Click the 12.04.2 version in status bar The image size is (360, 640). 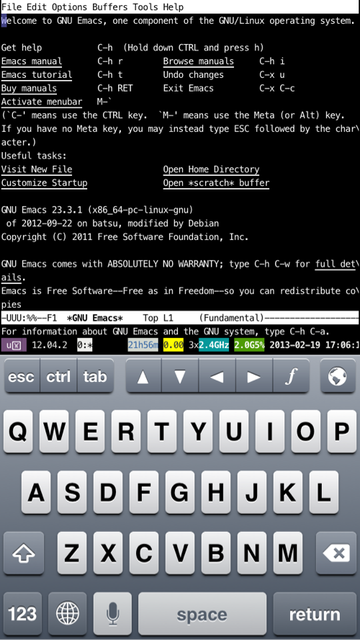[49, 345]
